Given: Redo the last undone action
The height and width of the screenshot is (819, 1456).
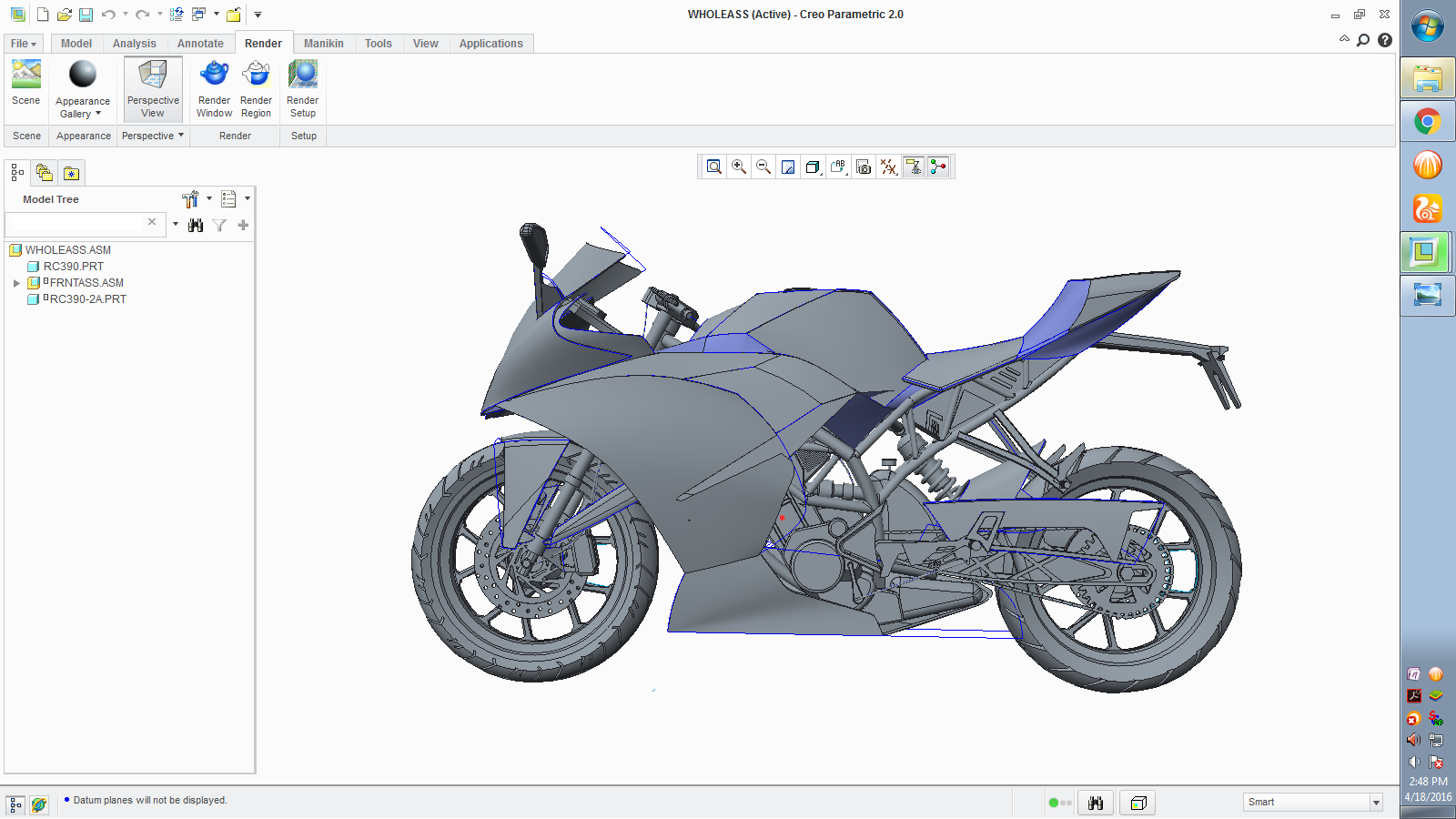Looking at the screenshot, I should pos(142,15).
